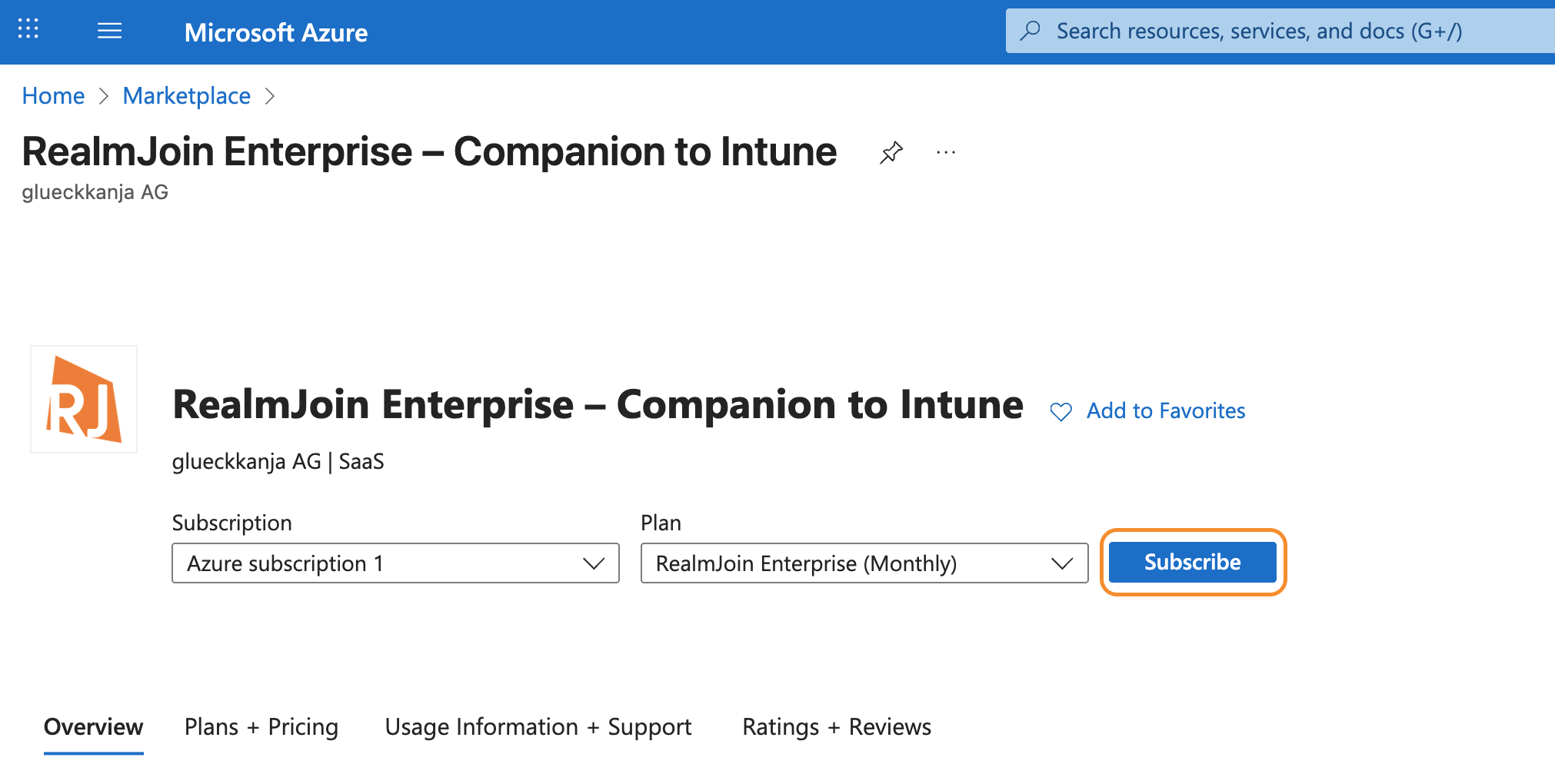Screen dimensions: 1555x784
Task: Open the Plans + Pricing tab
Action: 261,727
